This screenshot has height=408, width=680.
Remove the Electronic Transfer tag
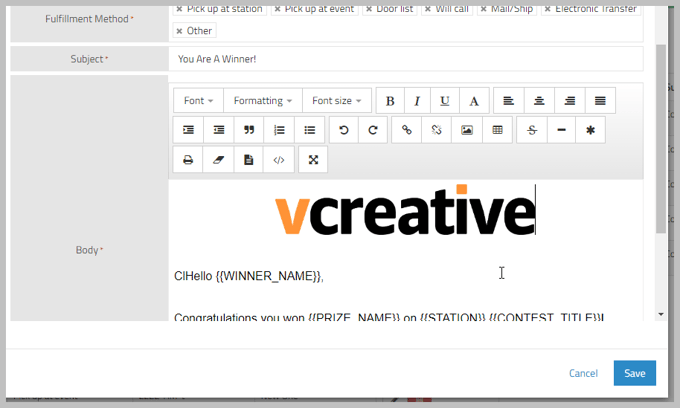tap(548, 9)
